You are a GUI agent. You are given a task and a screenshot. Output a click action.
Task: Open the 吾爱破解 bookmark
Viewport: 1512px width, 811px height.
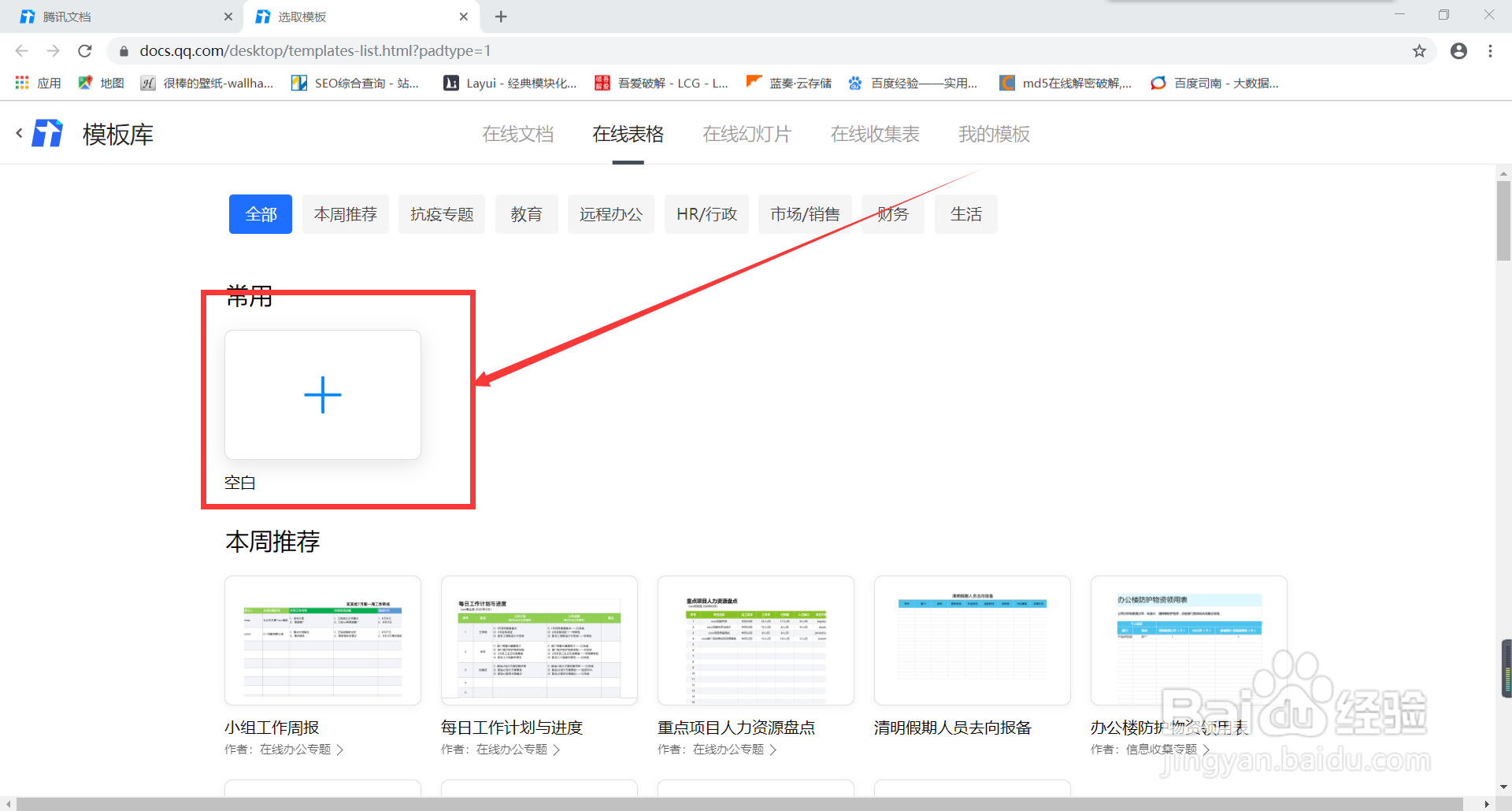[x=661, y=83]
